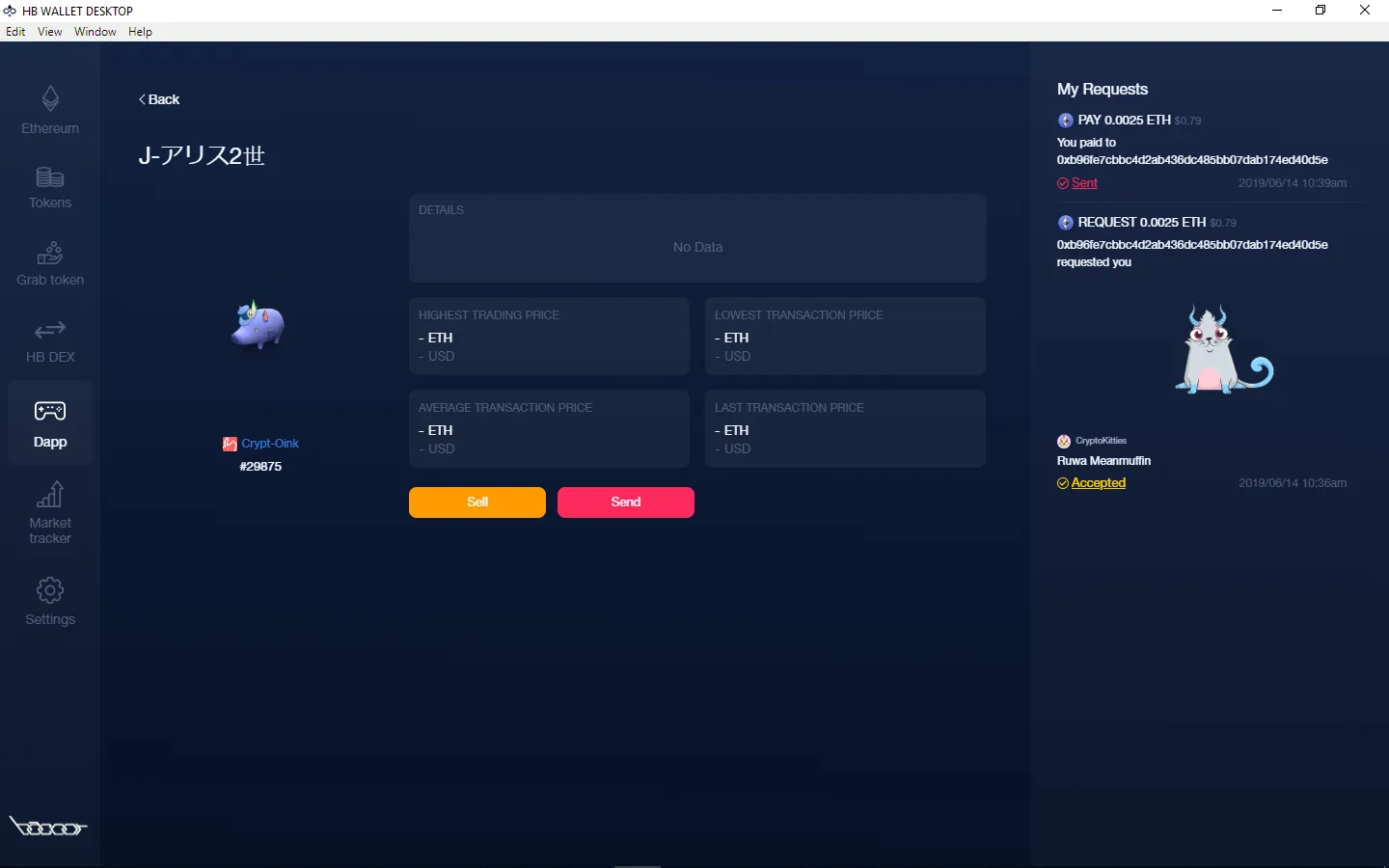Click the HB Wallet logo at bottom left
1389x868 pixels.
pos(48,827)
